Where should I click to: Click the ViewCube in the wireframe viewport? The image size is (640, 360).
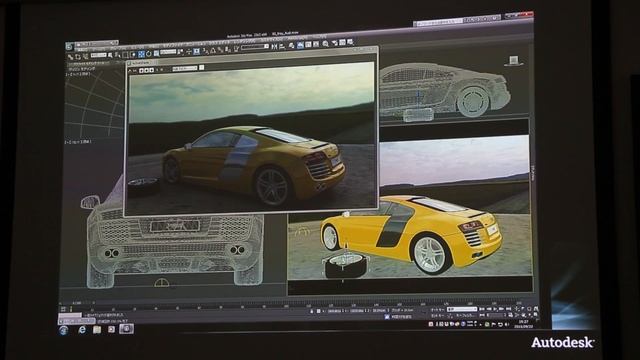[x=513, y=61]
